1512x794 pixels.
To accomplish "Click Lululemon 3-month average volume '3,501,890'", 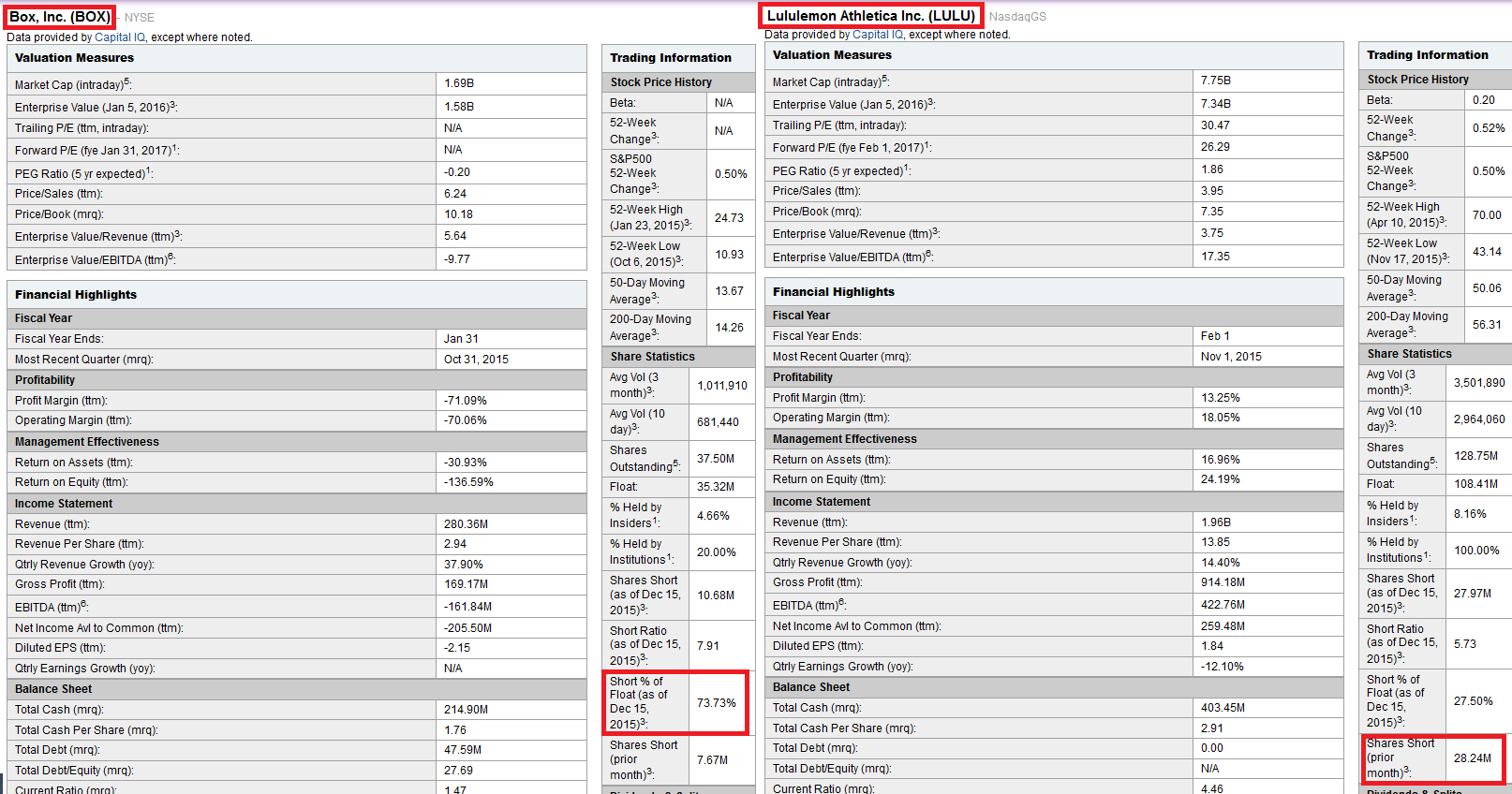I will coord(1479,383).
